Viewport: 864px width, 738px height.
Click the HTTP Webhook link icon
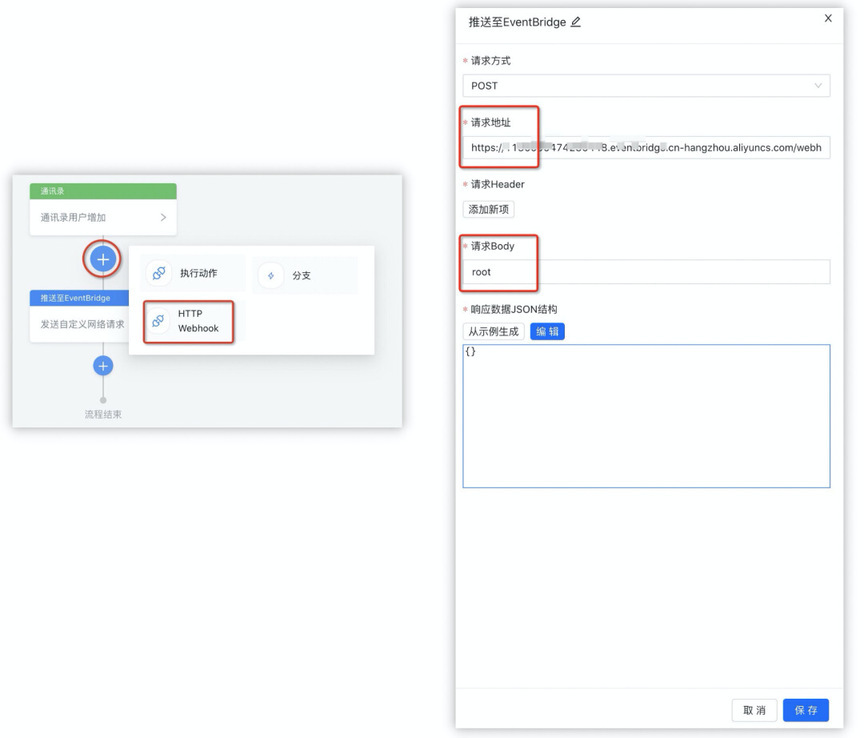158,321
